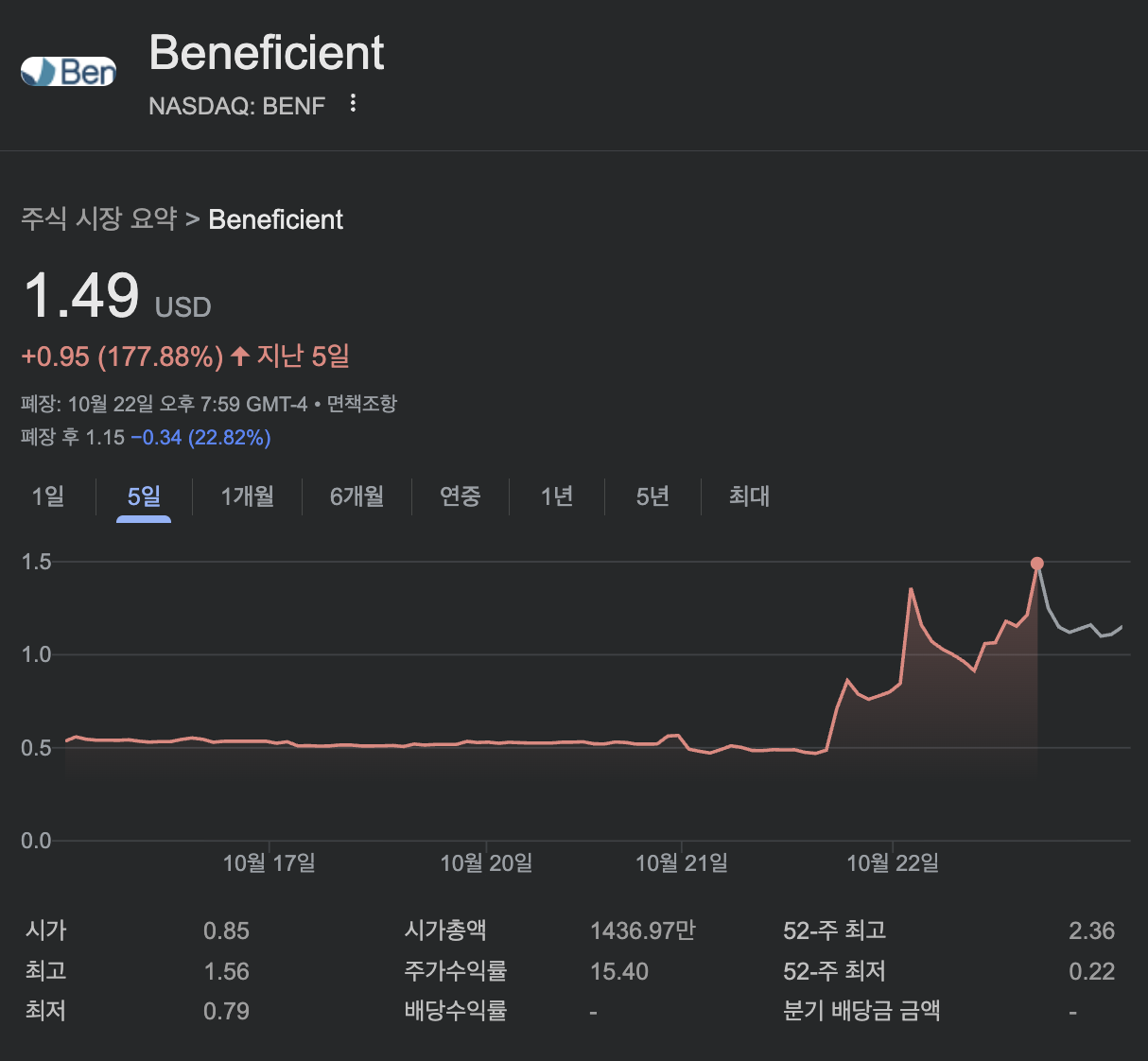
Task: Show the 최대 chart range
Action: (749, 496)
